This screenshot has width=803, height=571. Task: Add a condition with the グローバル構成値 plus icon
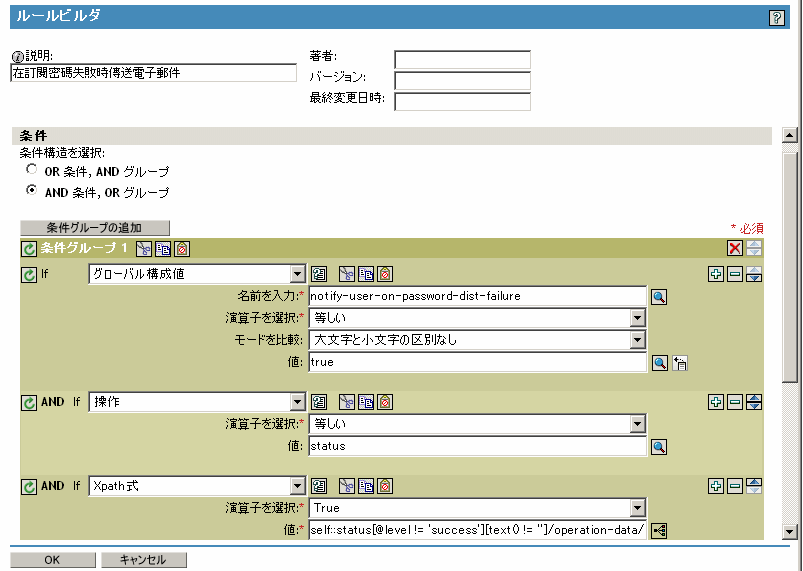point(716,274)
